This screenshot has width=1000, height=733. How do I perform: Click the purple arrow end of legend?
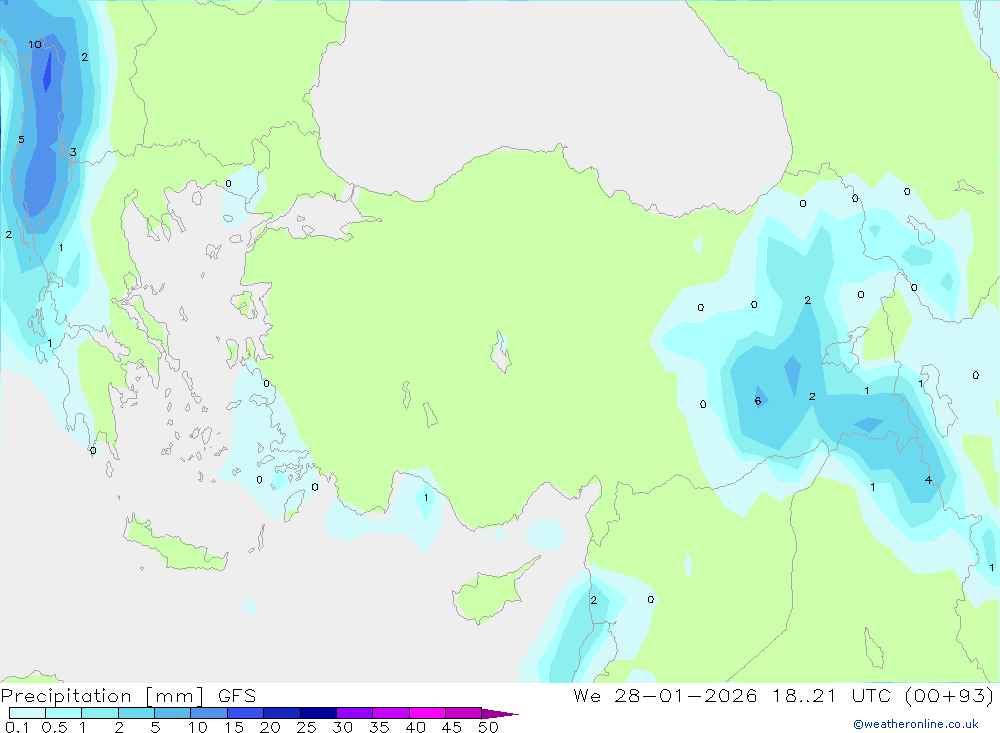point(499,714)
